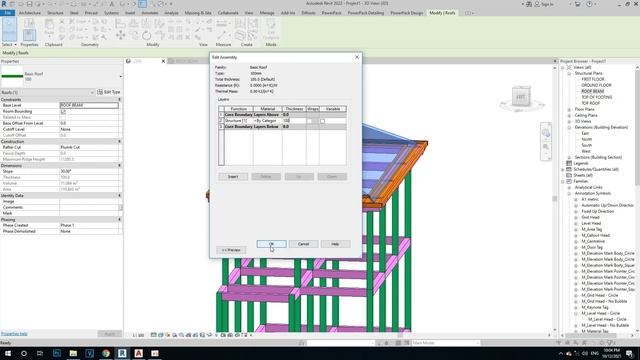Open the File menu tab
Screen dimensions: 640x360
[x=7, y=13]
